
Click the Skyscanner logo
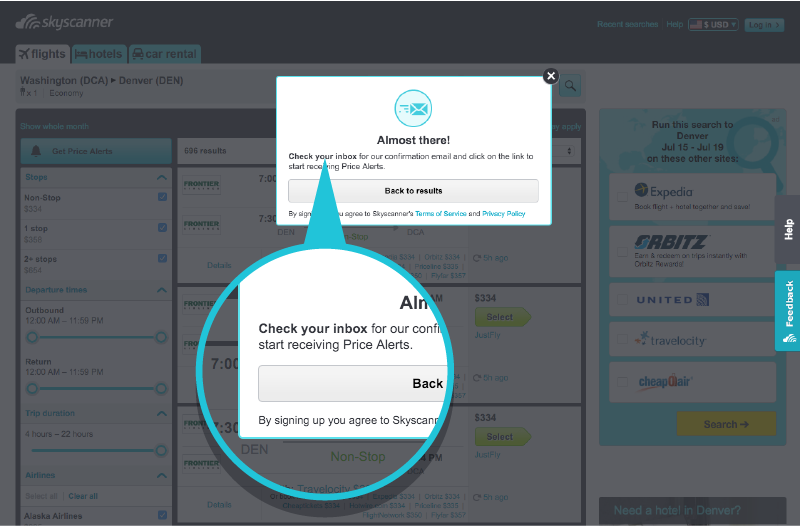64,22
